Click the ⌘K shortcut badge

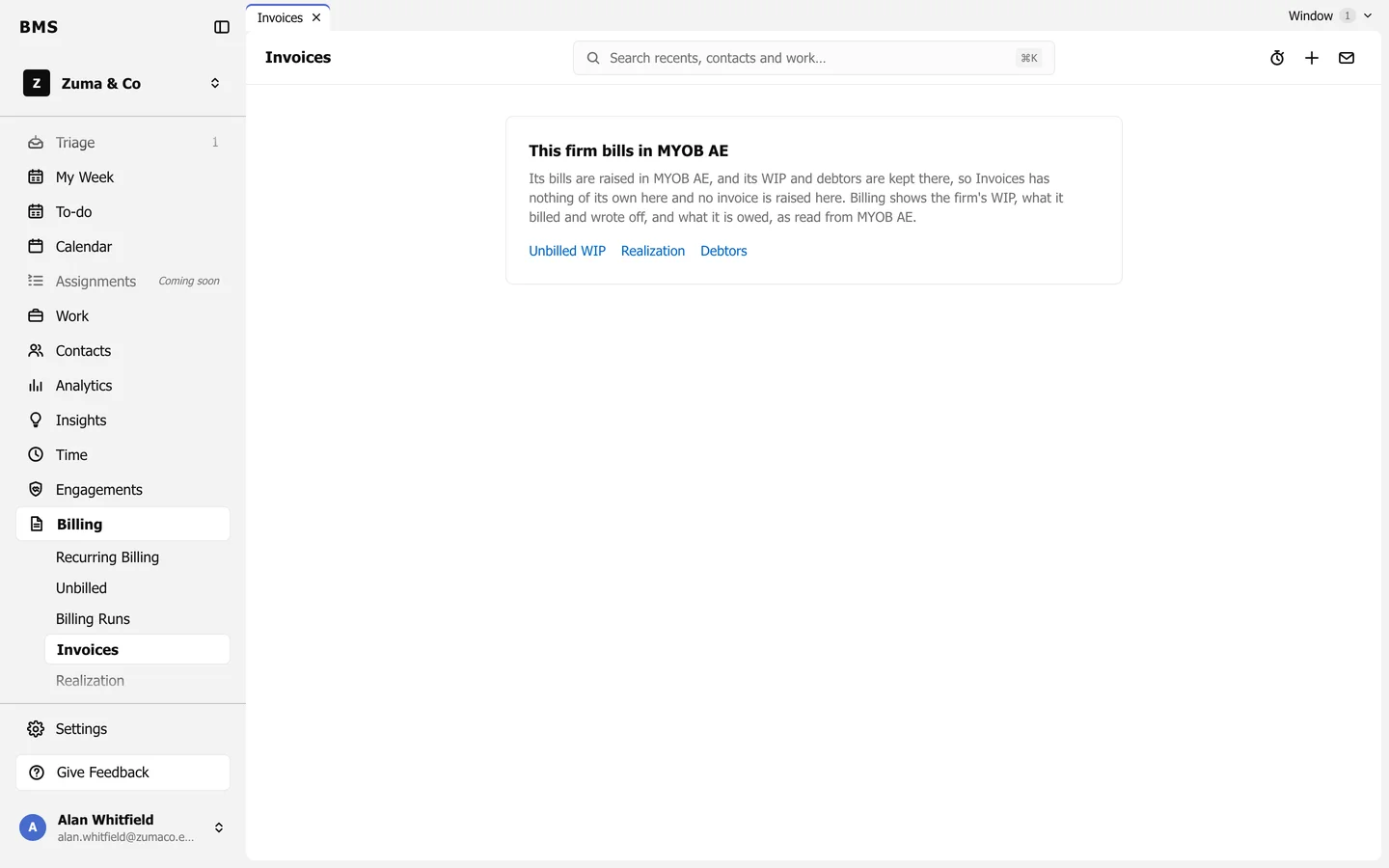tap(1028, 58)
